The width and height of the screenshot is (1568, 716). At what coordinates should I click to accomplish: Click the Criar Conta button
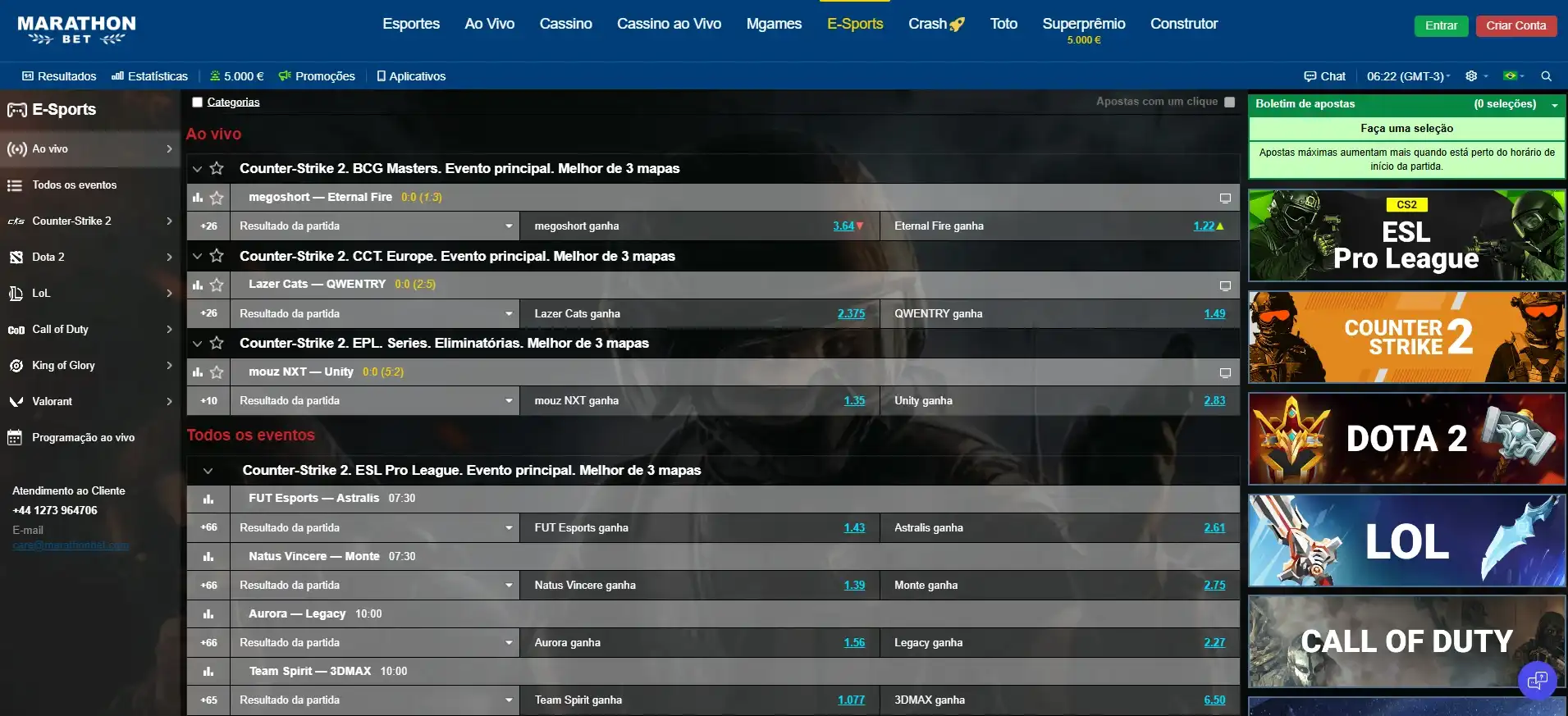pyautogui.click(x=1515, y=25)
